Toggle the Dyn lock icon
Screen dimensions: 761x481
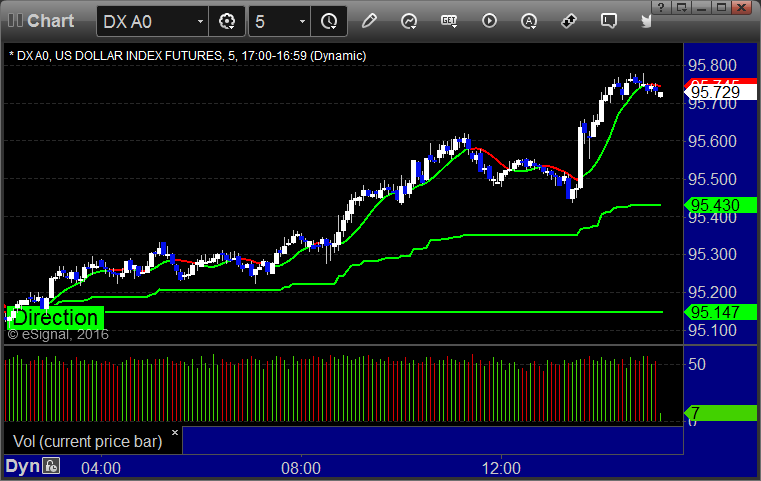pos(51,466)
